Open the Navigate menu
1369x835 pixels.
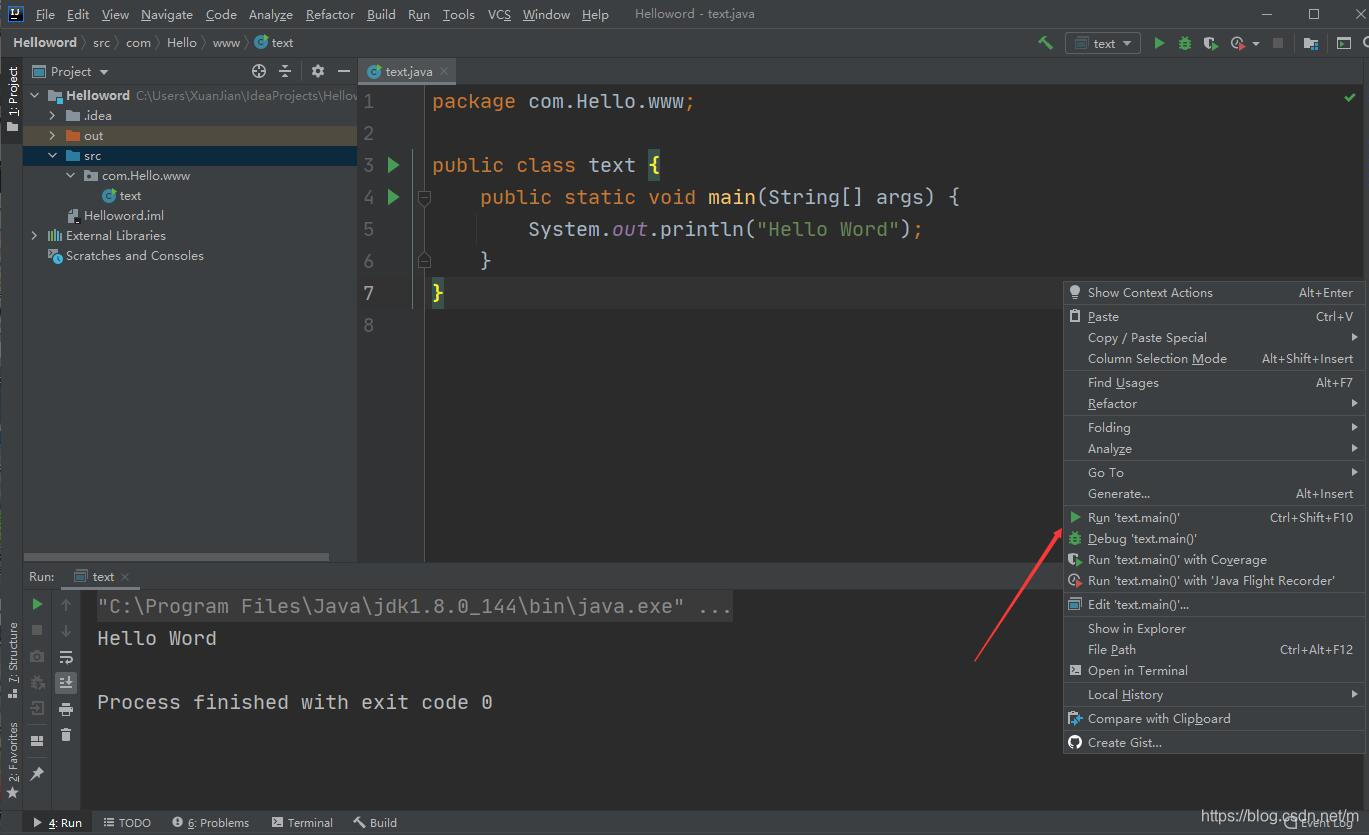point(167,14)
